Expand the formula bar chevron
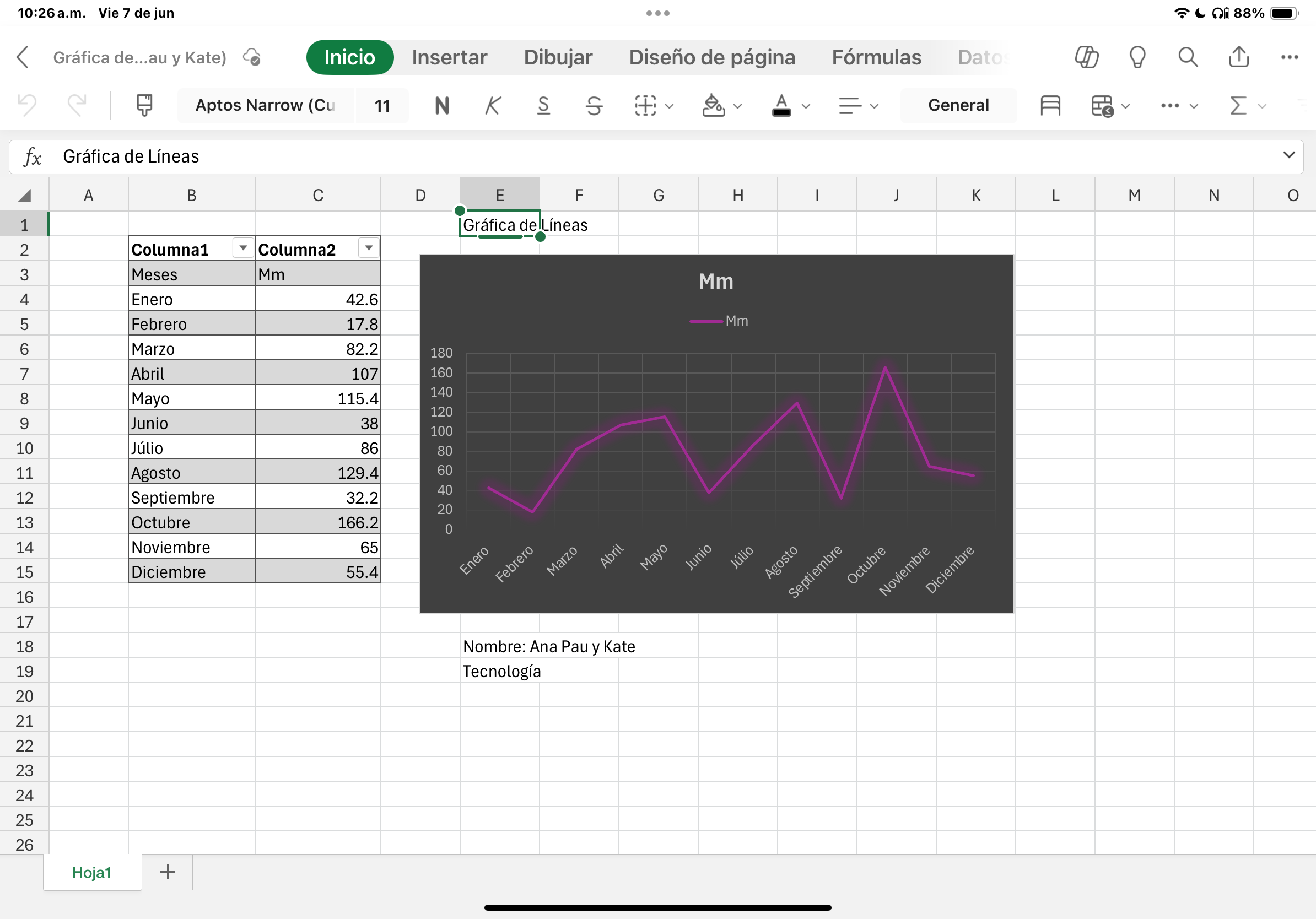The height and width of the screenshot is (919, 1316). tap(1288, 155)
